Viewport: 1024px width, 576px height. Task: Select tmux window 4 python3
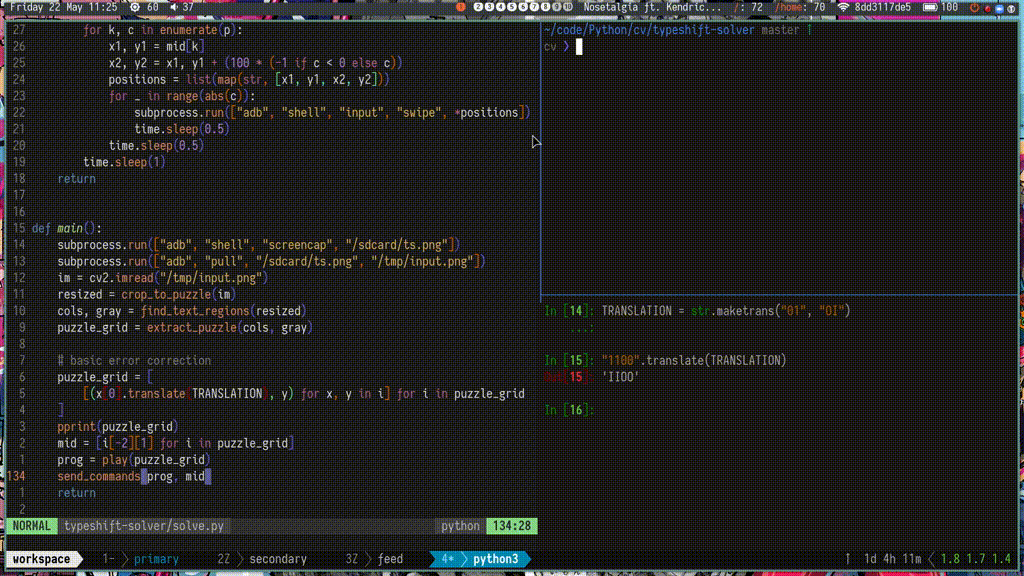481,559
